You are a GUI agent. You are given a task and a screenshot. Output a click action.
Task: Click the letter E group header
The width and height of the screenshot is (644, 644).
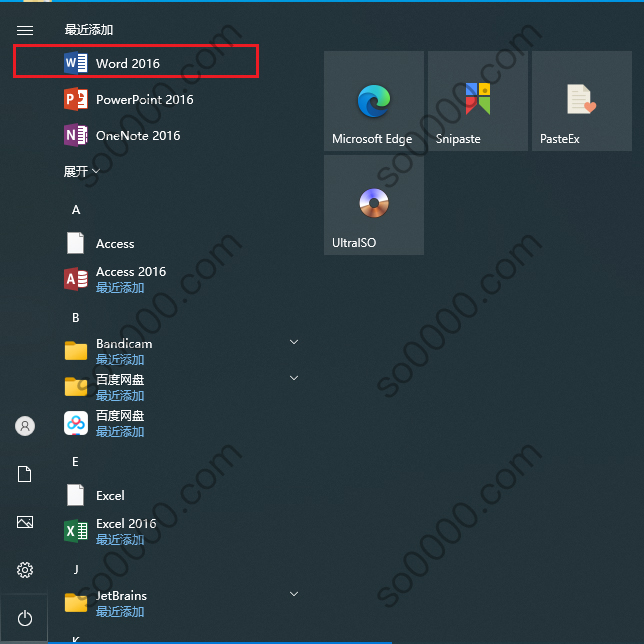(x=76, y=462)
